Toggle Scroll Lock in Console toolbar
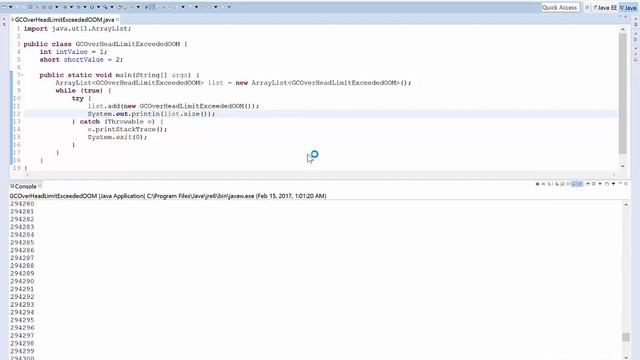 [562, 184]
